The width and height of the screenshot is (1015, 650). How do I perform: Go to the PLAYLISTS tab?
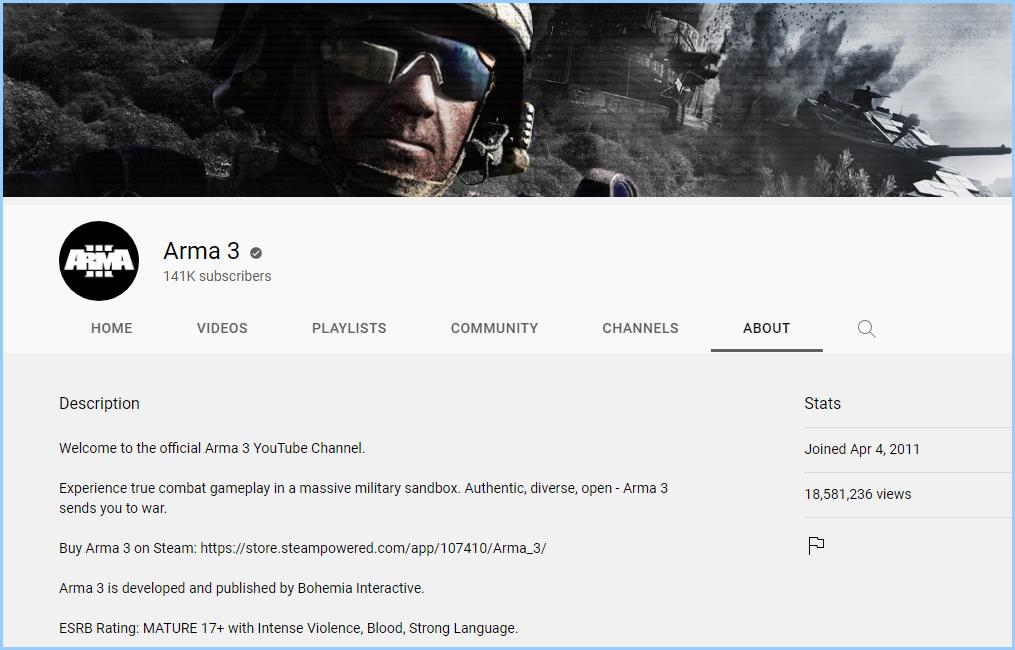point(349,328)
